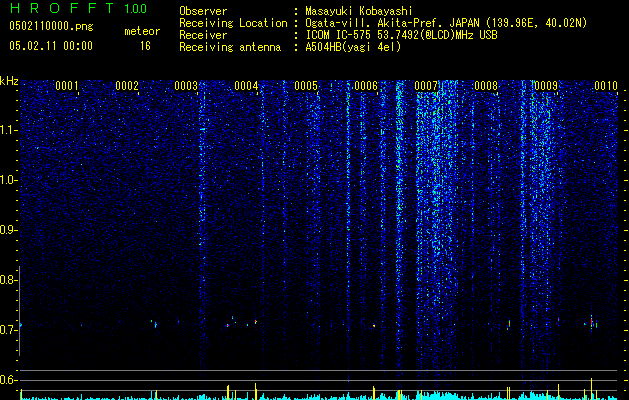Click the Observer field label
Image resolution: width=629 pixels, height=400 pixels.
(x=203, y=12)
